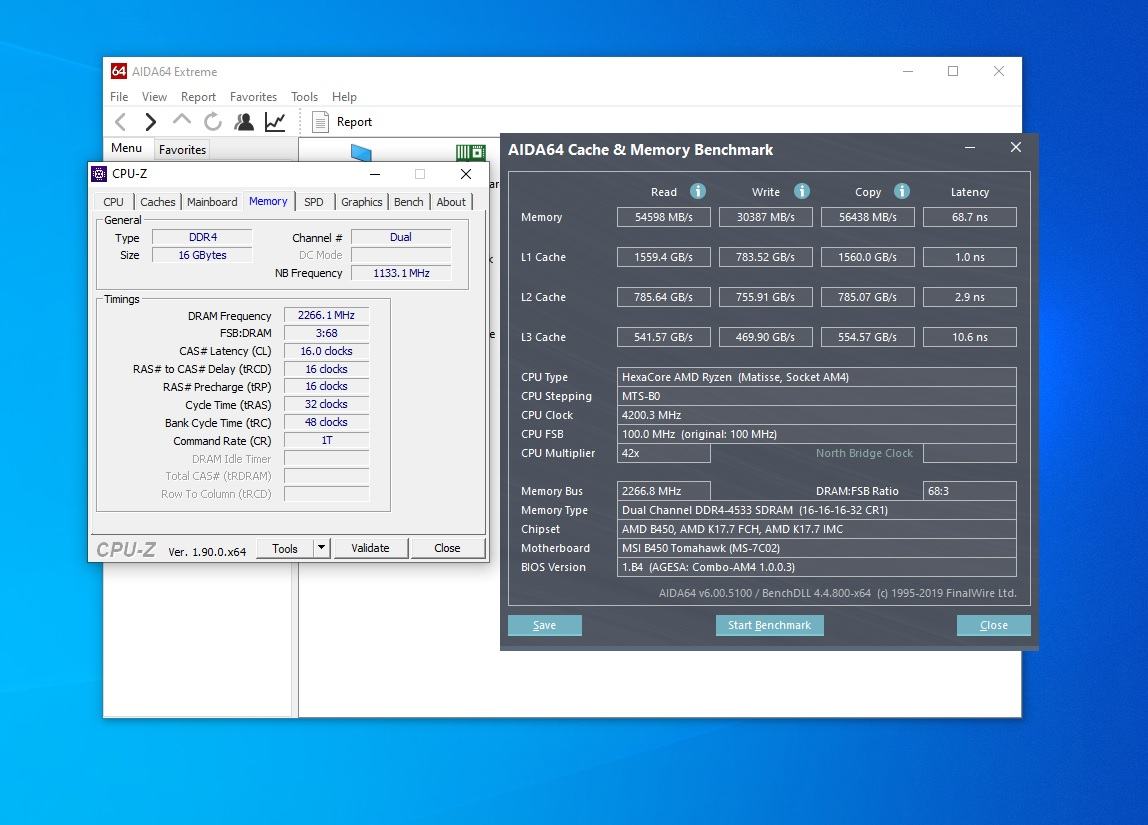Screen dimensions: 1148x825
Task: Click the users icon in AIDA64 toolbar
Action: [243, 122]
